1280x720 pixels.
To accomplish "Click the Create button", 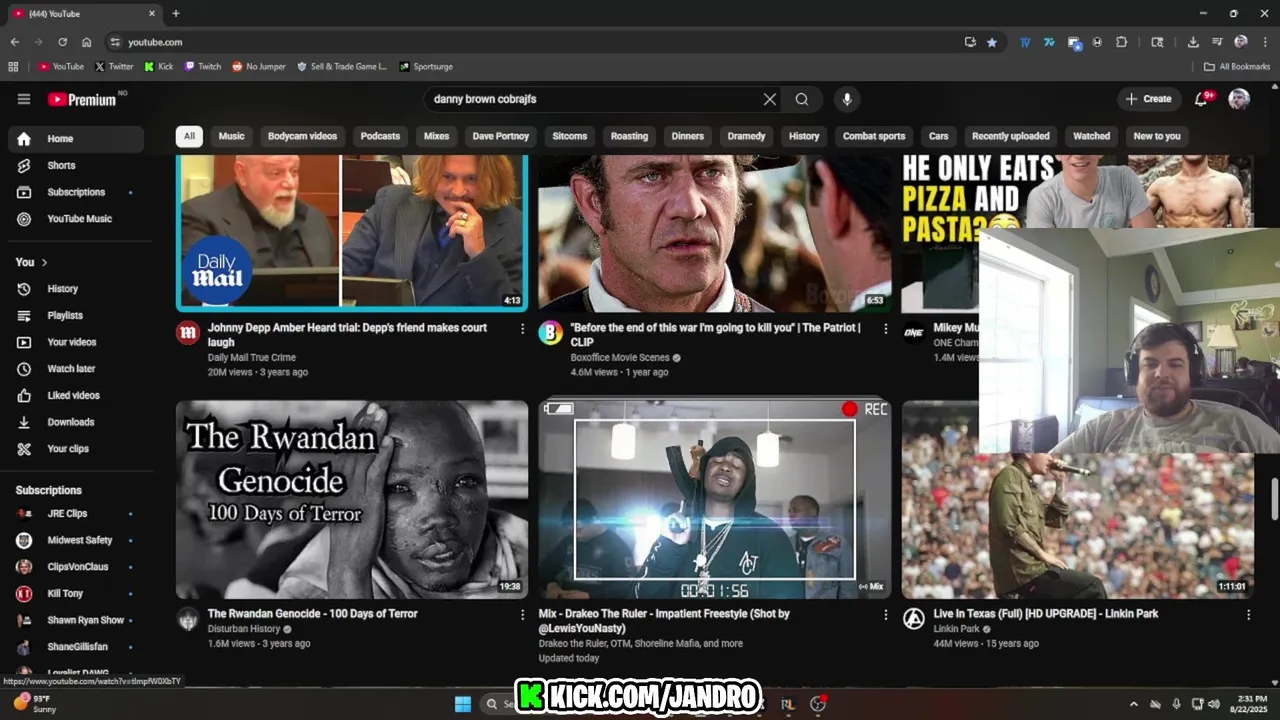I will point(1148,99).
